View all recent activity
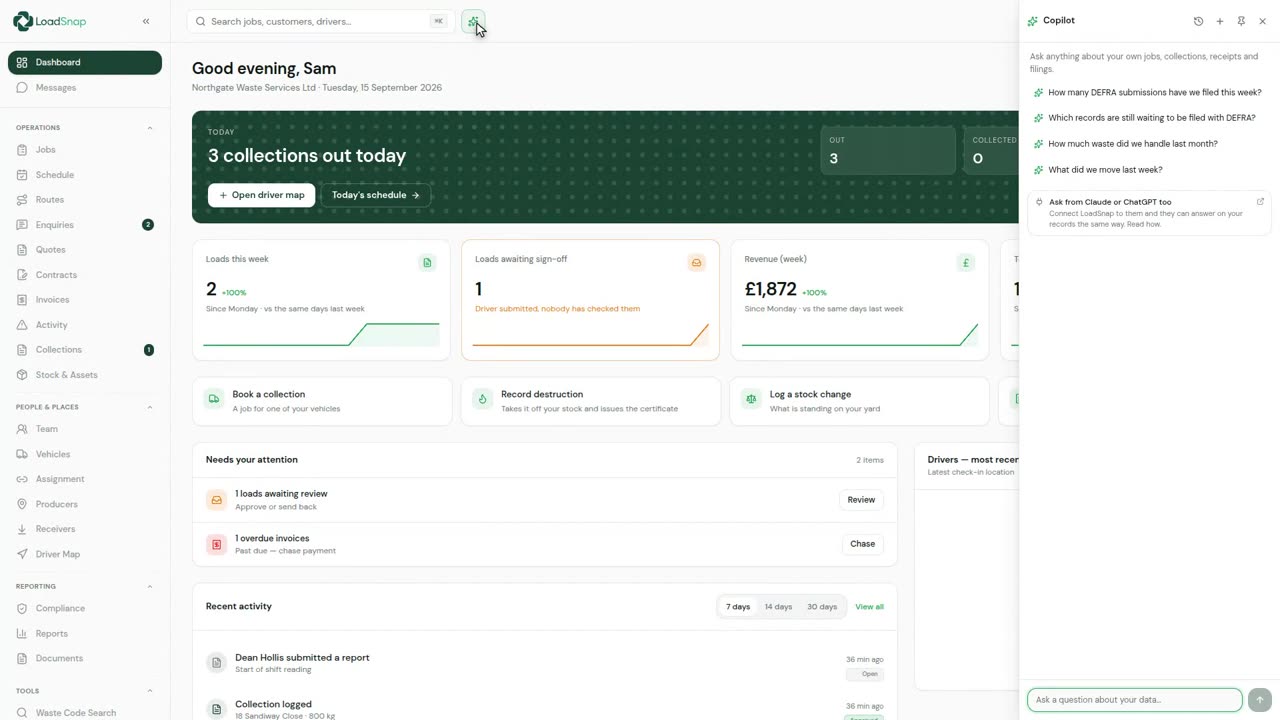This screenshot has width=1280, height=720. (869, 607)
